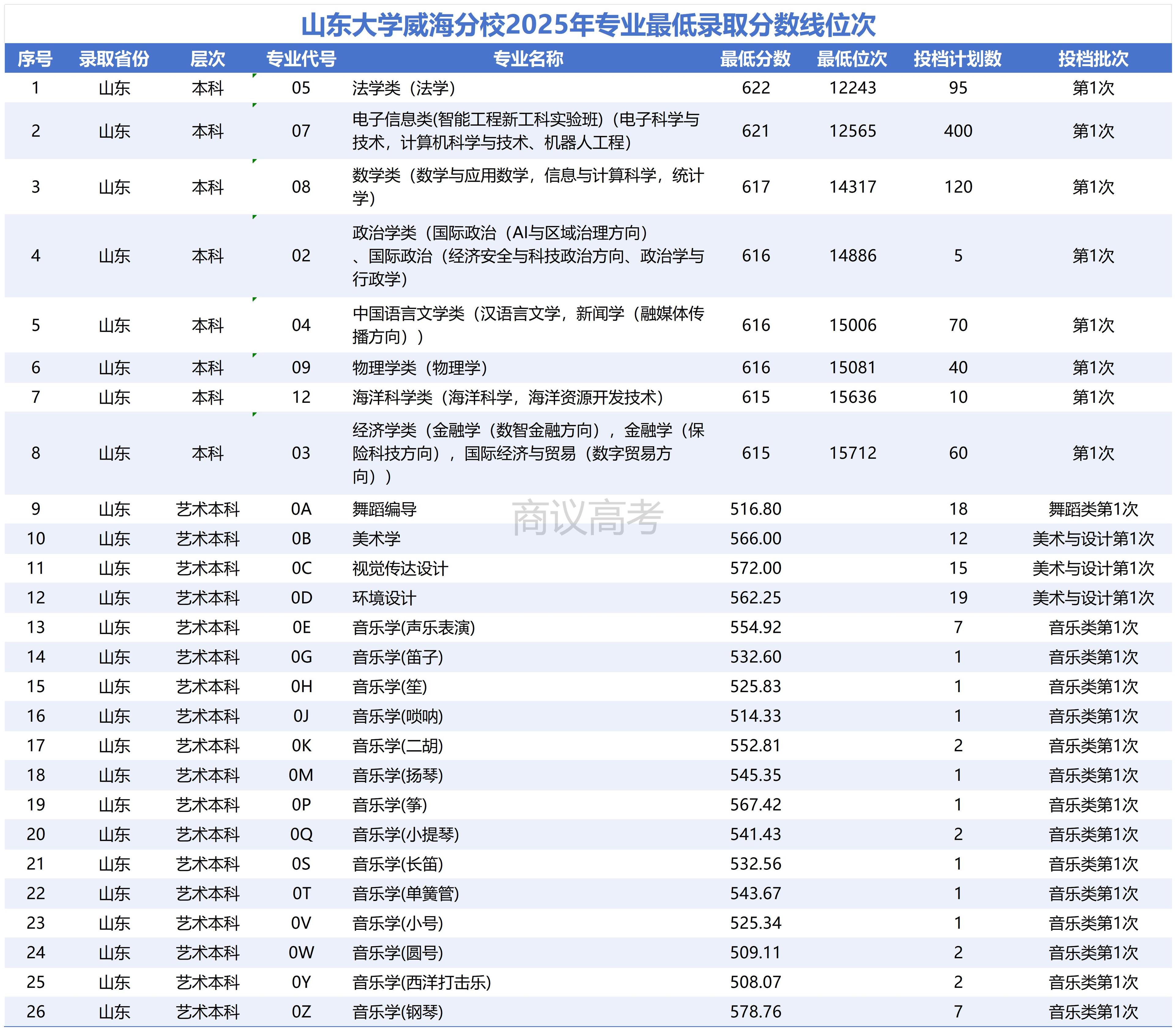Select the 最低位次 column header

click(852, 59)
